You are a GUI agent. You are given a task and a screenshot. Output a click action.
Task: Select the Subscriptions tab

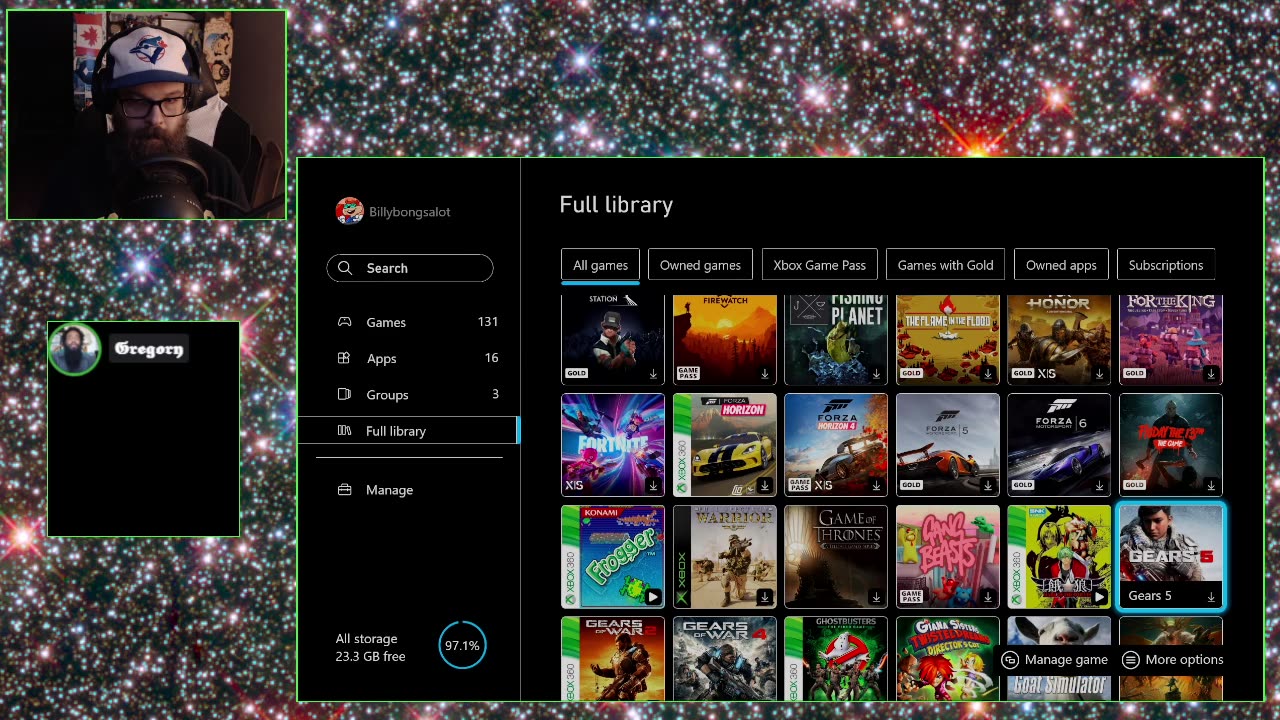1166,265
